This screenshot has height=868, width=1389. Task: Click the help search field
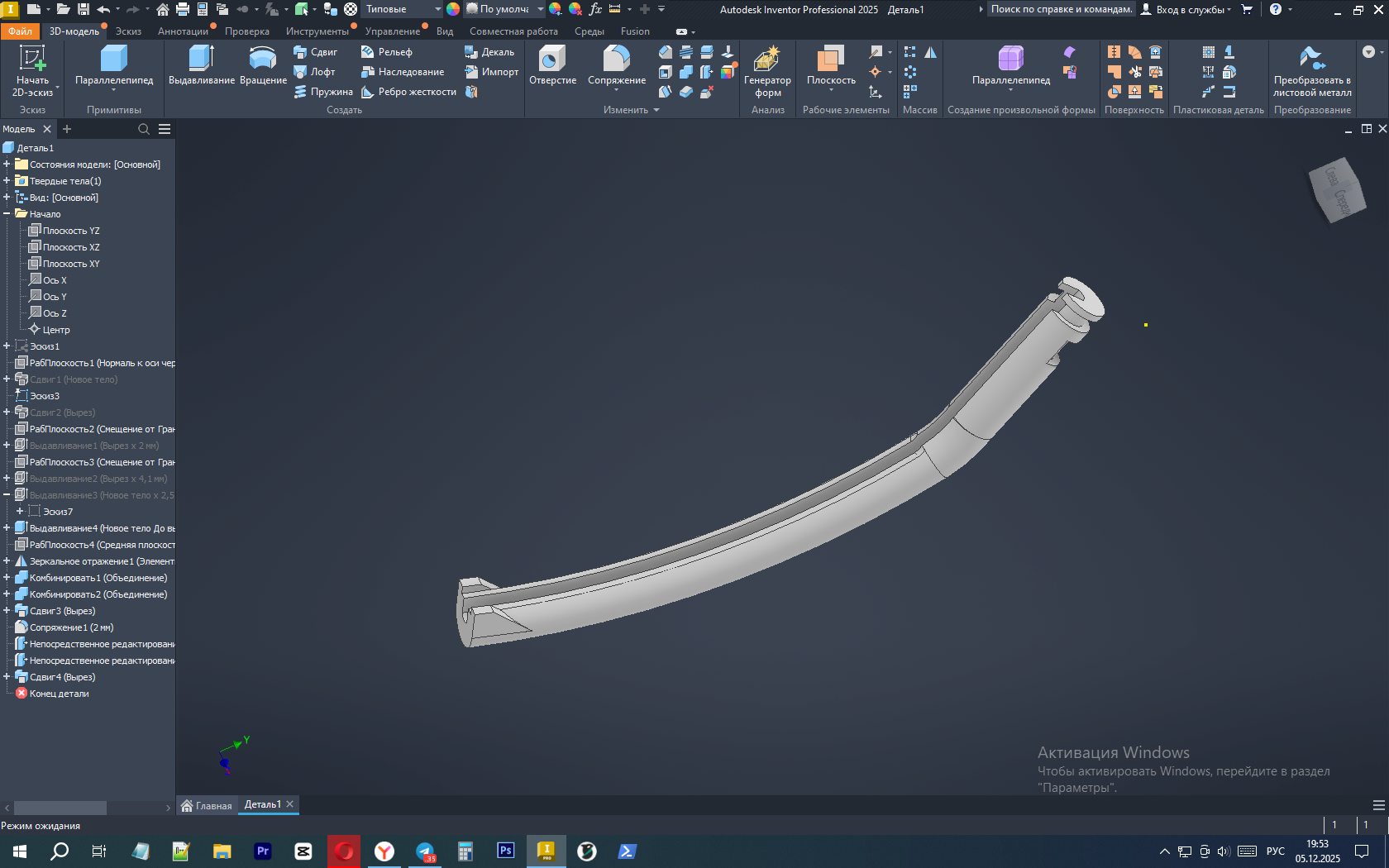pyautogui.click(x=1062, y=9)
